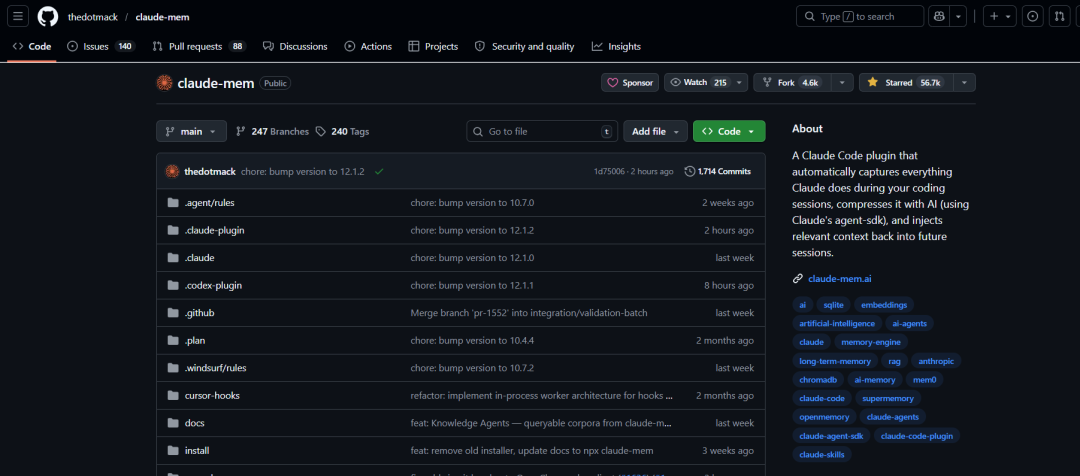Open the .claude-plugin folder name

(214, 231)
